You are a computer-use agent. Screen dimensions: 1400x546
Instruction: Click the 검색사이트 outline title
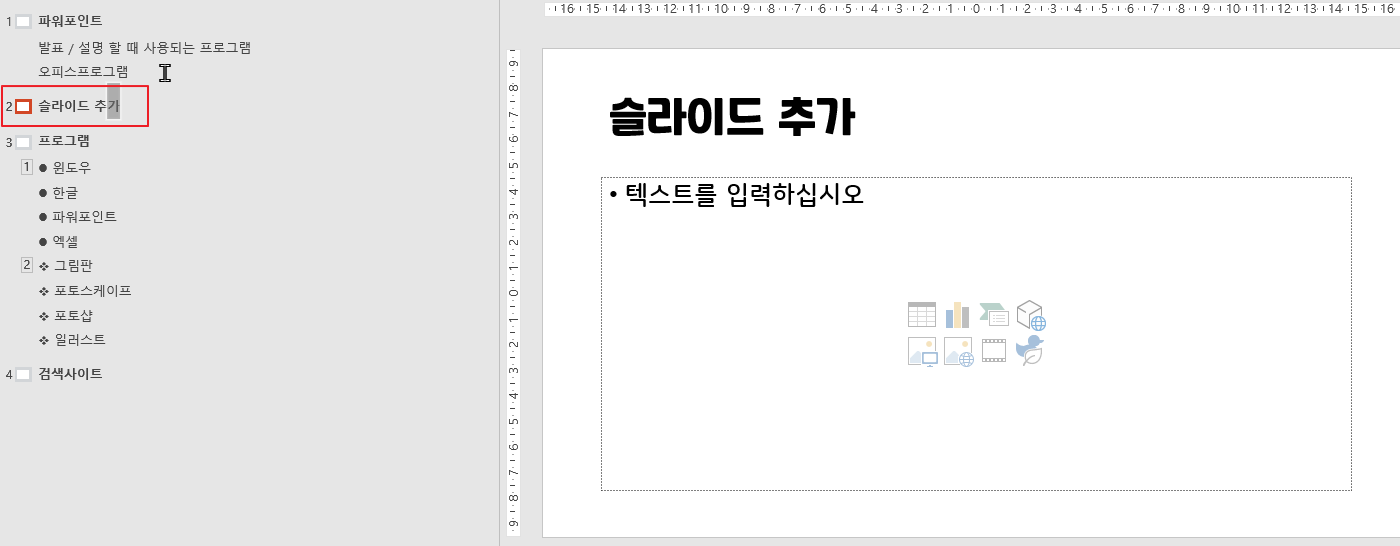(x=70, y=374)
